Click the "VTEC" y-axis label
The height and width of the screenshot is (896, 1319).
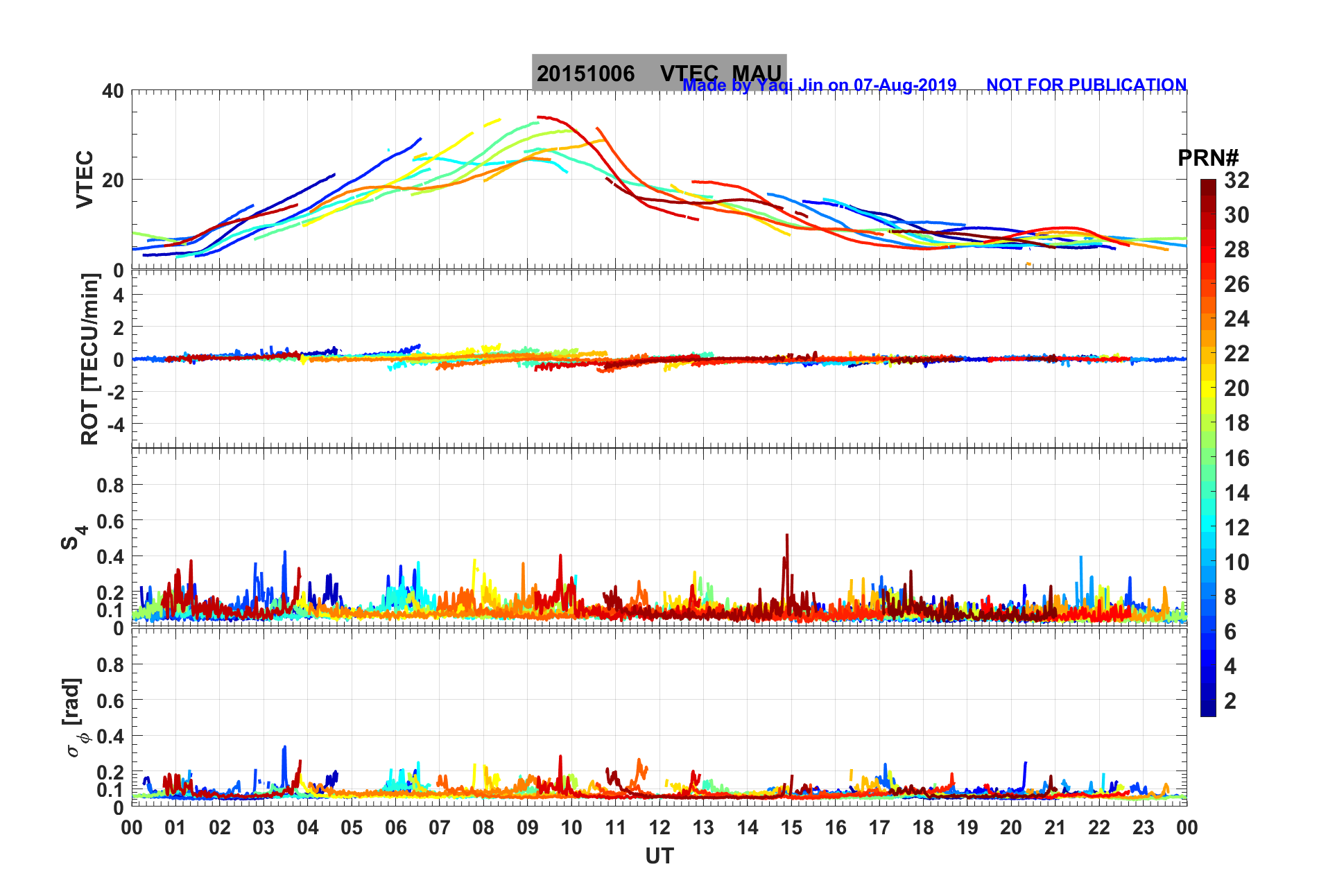(85, 179)
